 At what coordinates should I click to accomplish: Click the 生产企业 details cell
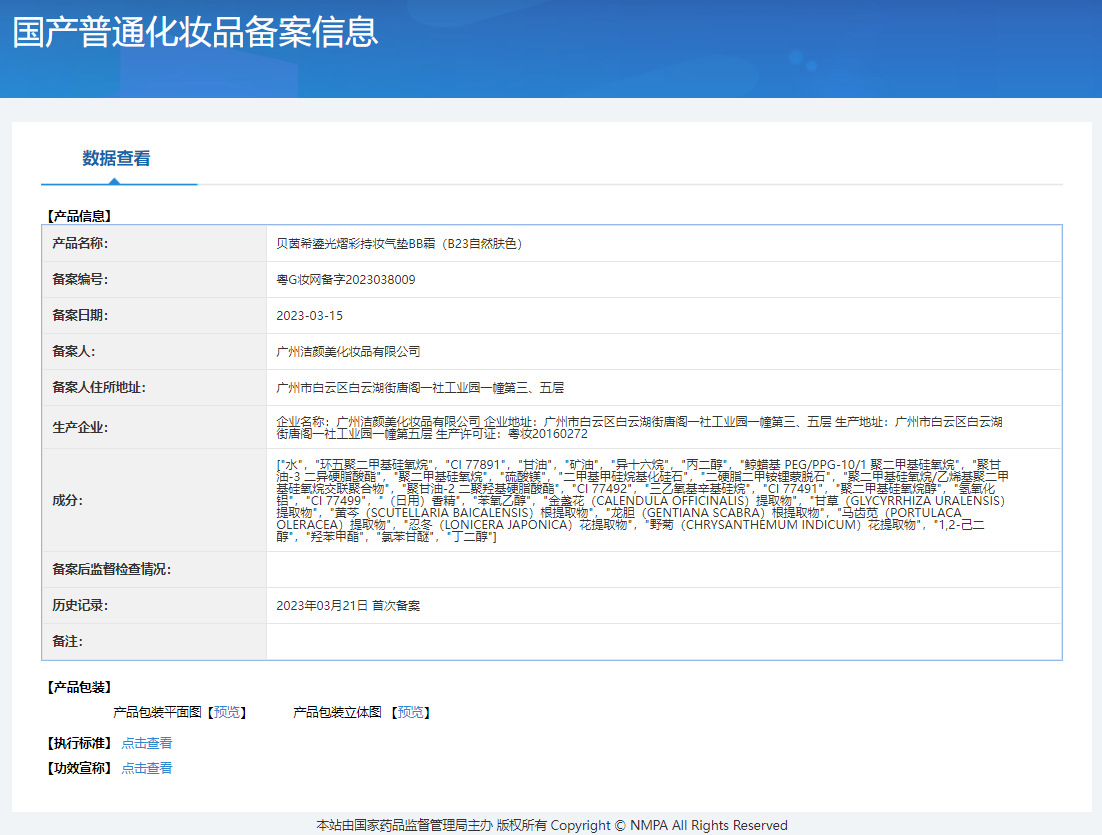pos(640,428)
